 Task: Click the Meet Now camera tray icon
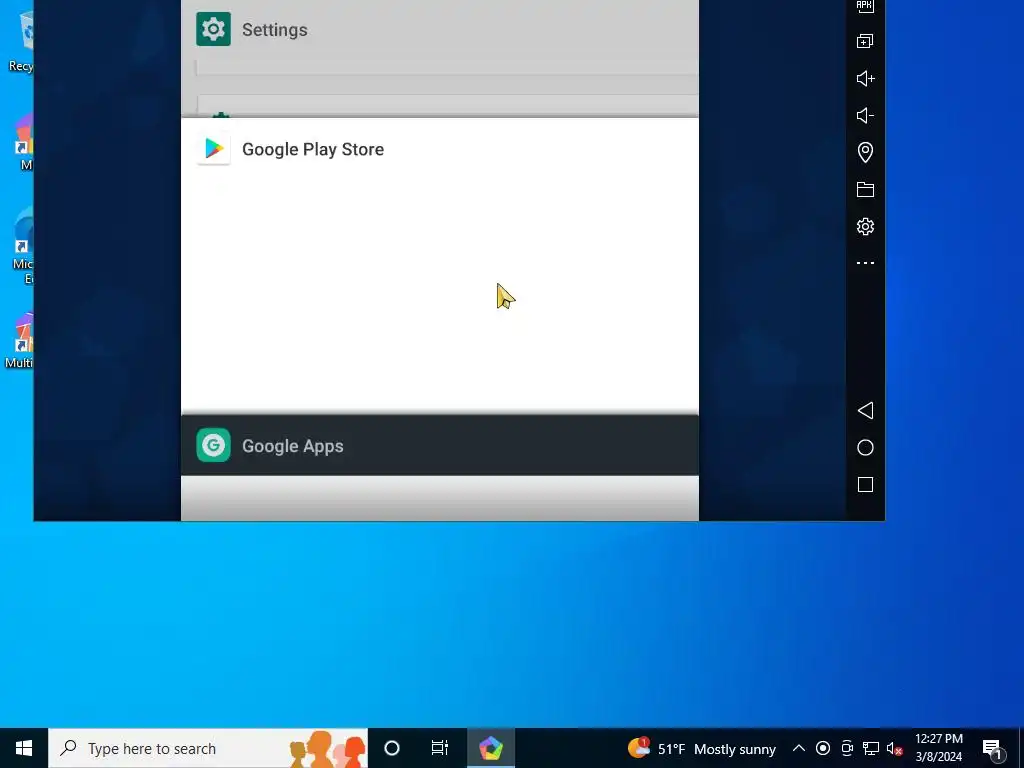pyautogui.click(x=846, y=748)
